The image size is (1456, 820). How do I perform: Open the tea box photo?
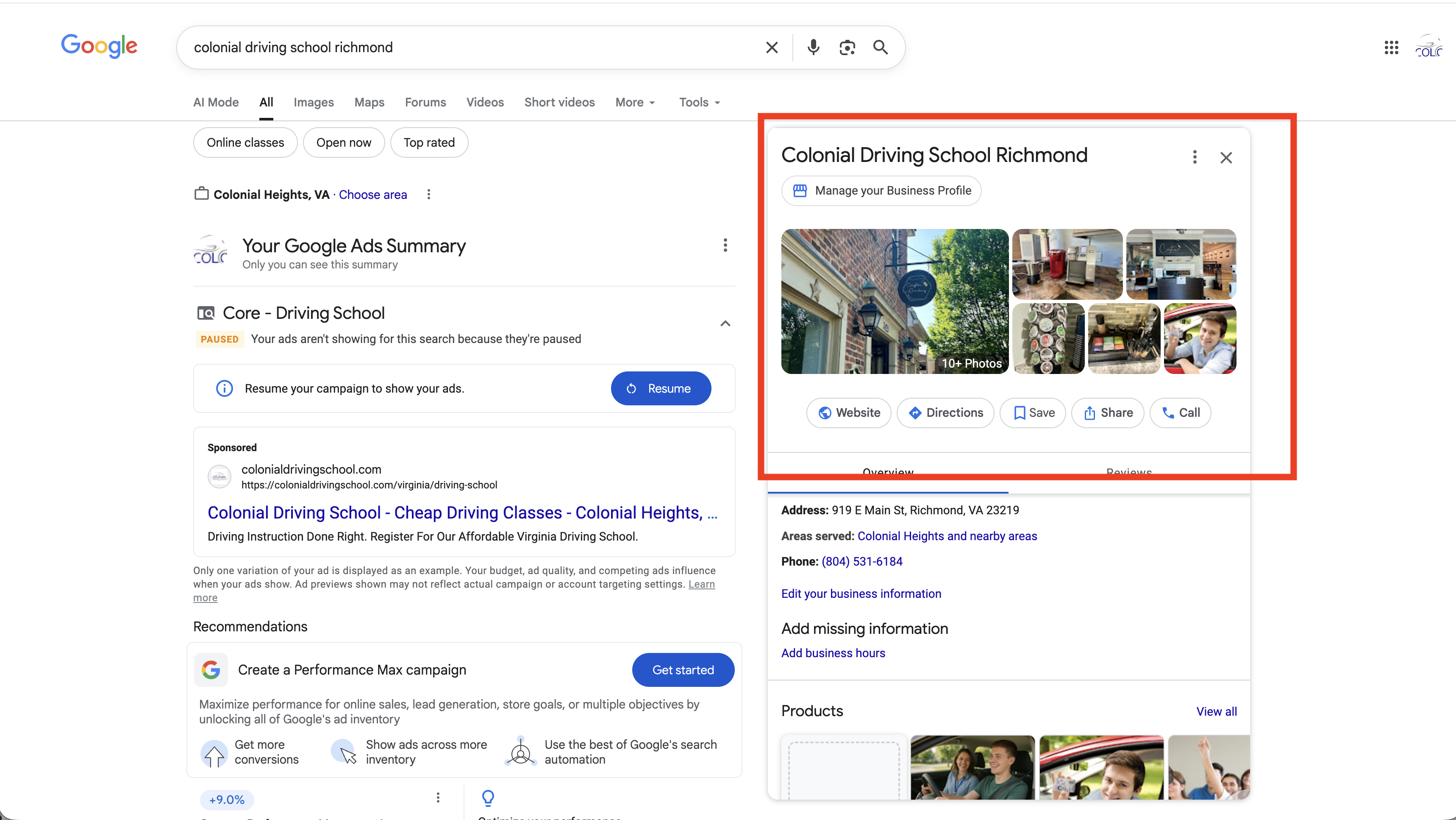(1124, 339)
